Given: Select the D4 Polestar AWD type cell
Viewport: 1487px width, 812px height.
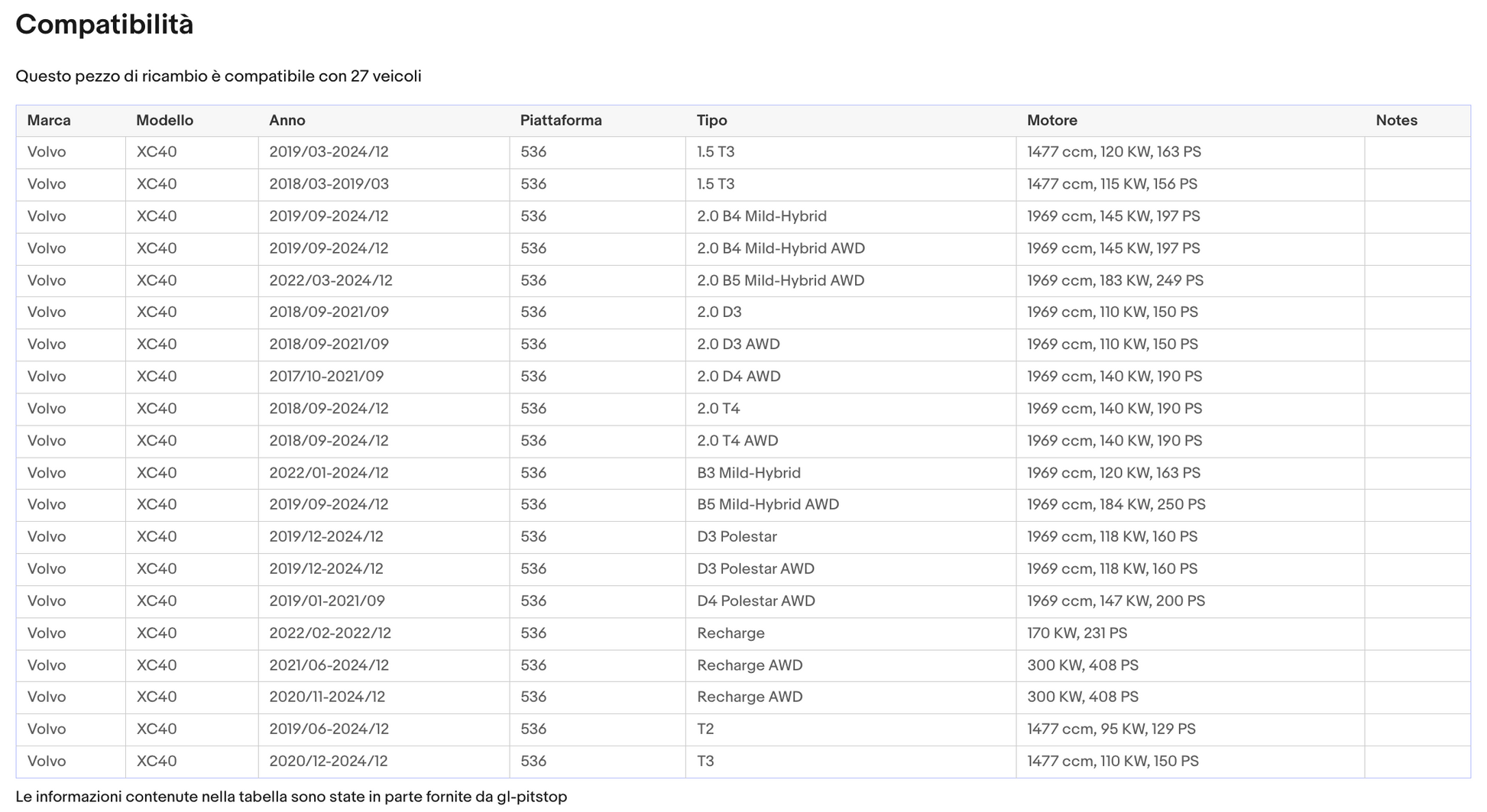Looking at the screenshot, I should [x=756, y=601].
